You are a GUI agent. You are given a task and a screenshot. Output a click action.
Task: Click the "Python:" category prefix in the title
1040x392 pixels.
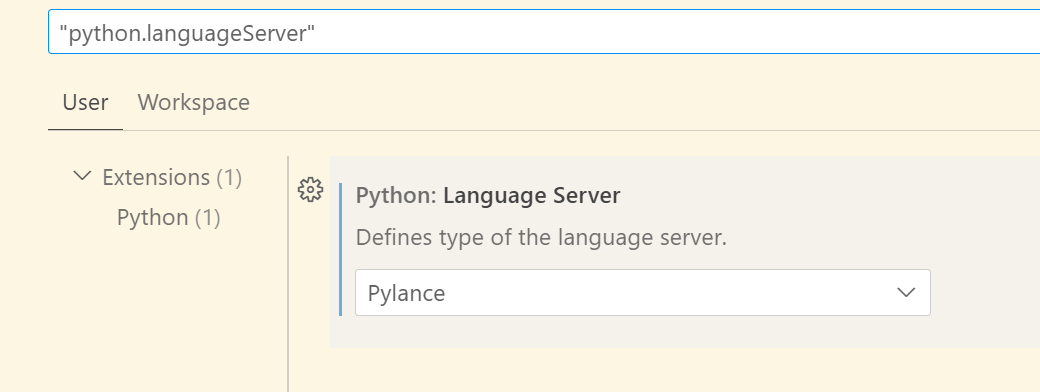pyautogui.click(x=396, y=196)
